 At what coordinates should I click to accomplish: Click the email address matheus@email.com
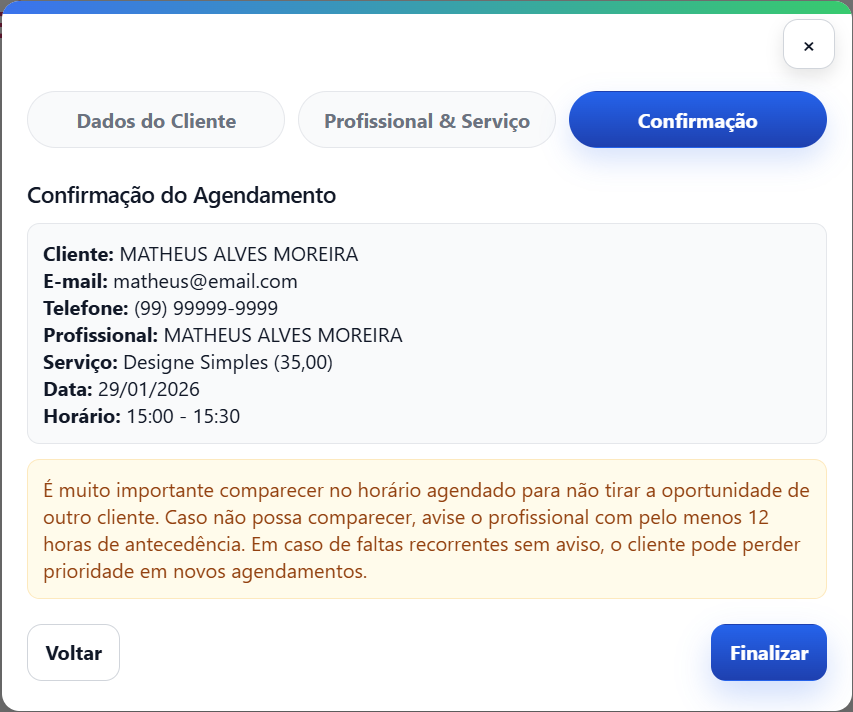coord(205,281)
